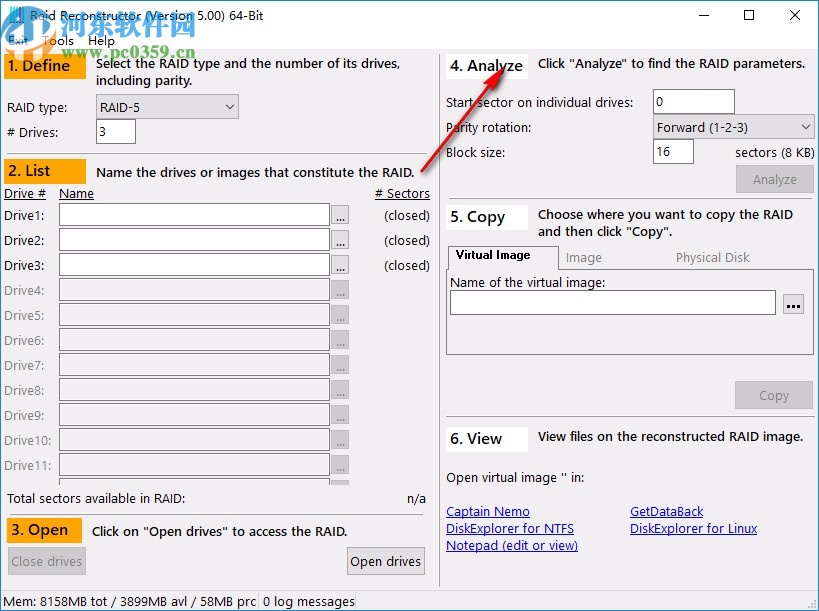Open the Tools menu
Screen dimensions: 819x611
pos(58,41)
